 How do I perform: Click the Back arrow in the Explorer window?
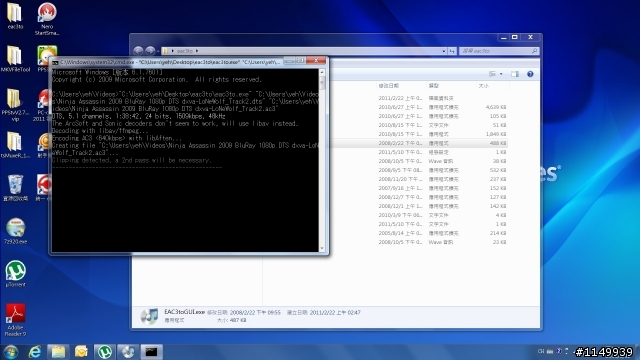click(x=138, y=51)
